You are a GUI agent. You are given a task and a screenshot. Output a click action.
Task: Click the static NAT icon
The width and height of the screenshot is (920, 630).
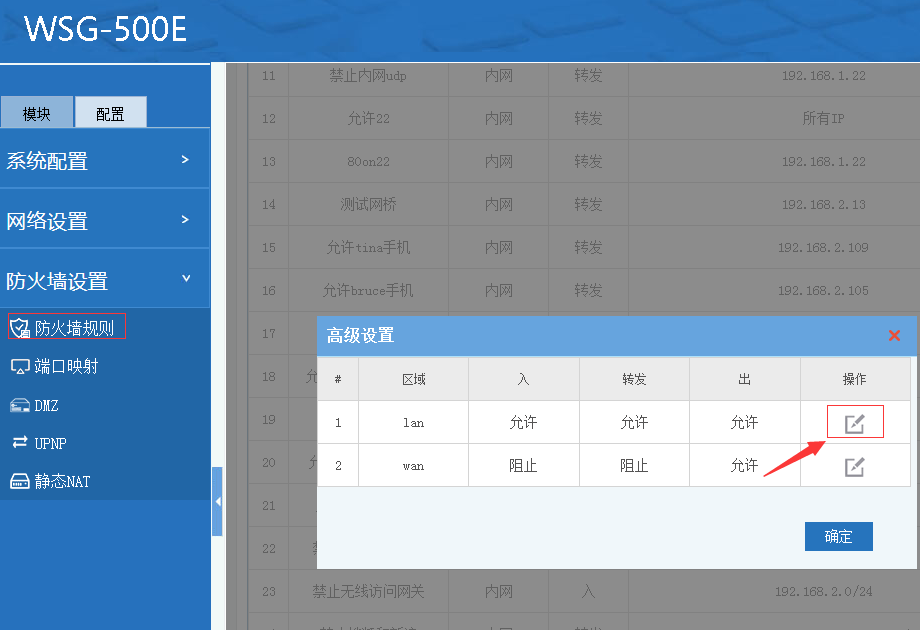19,481
